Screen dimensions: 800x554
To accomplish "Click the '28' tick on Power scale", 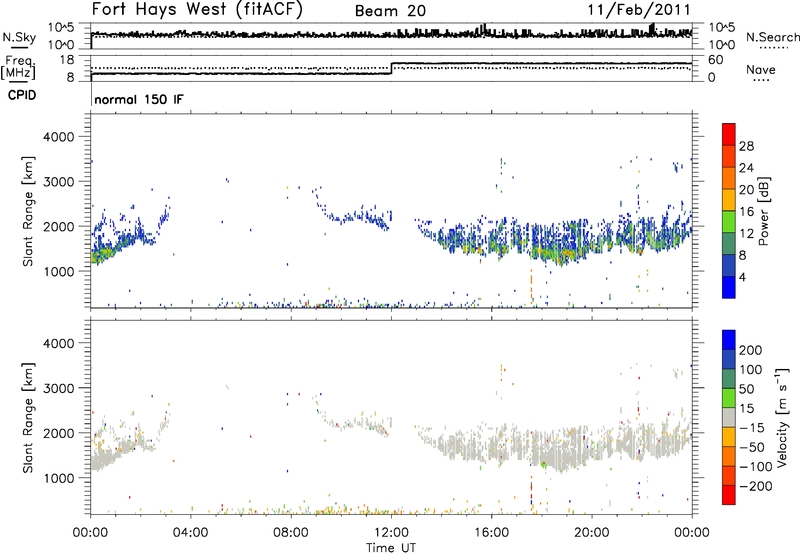I will [746, 146].
